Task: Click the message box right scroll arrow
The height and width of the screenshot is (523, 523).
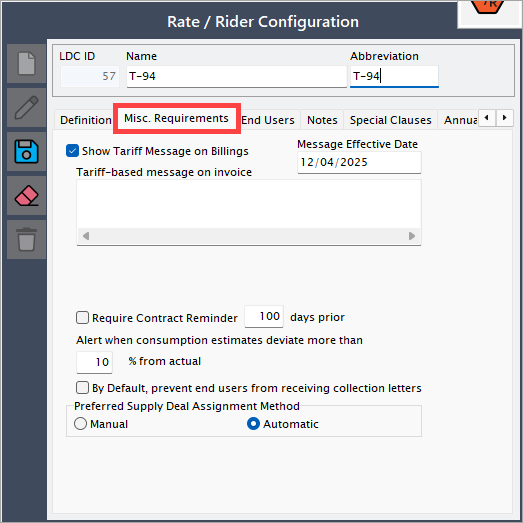Action: (x=412, y=236)
